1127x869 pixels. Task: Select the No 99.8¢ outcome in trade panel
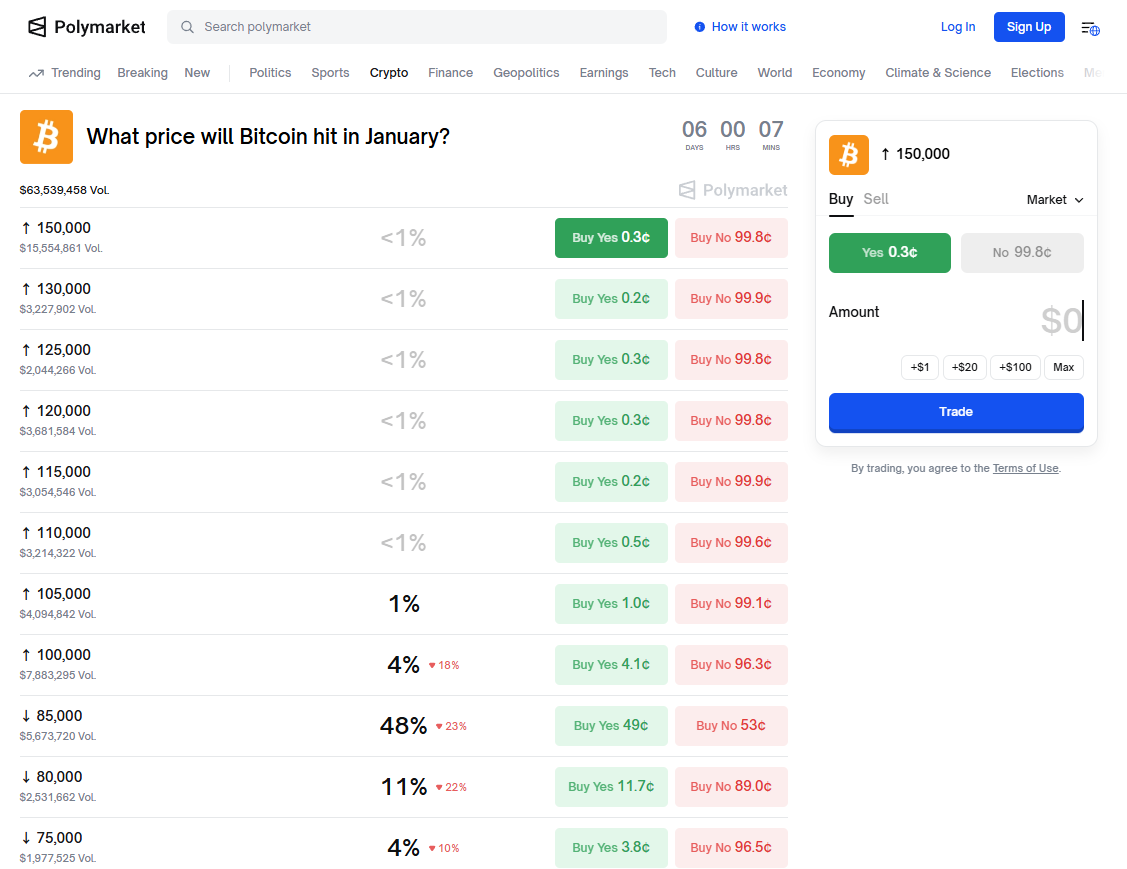pos(1022,253)
